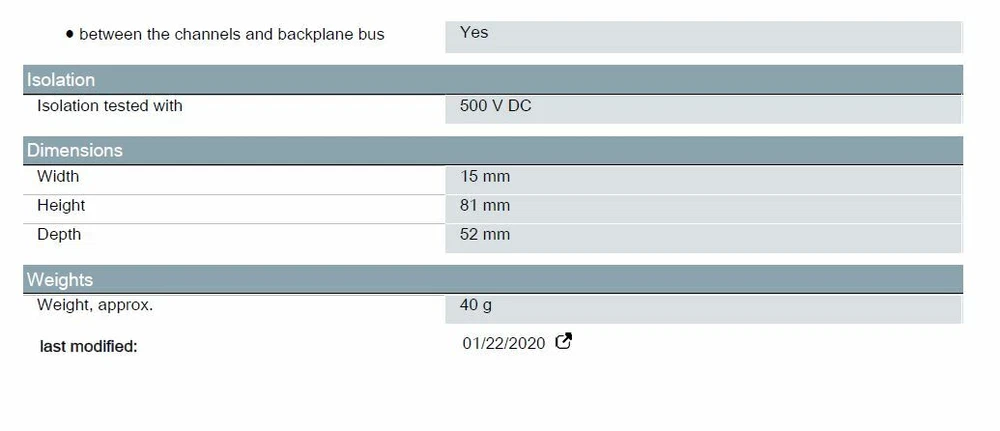Click the Isolation tested with label

pos(110,106)
